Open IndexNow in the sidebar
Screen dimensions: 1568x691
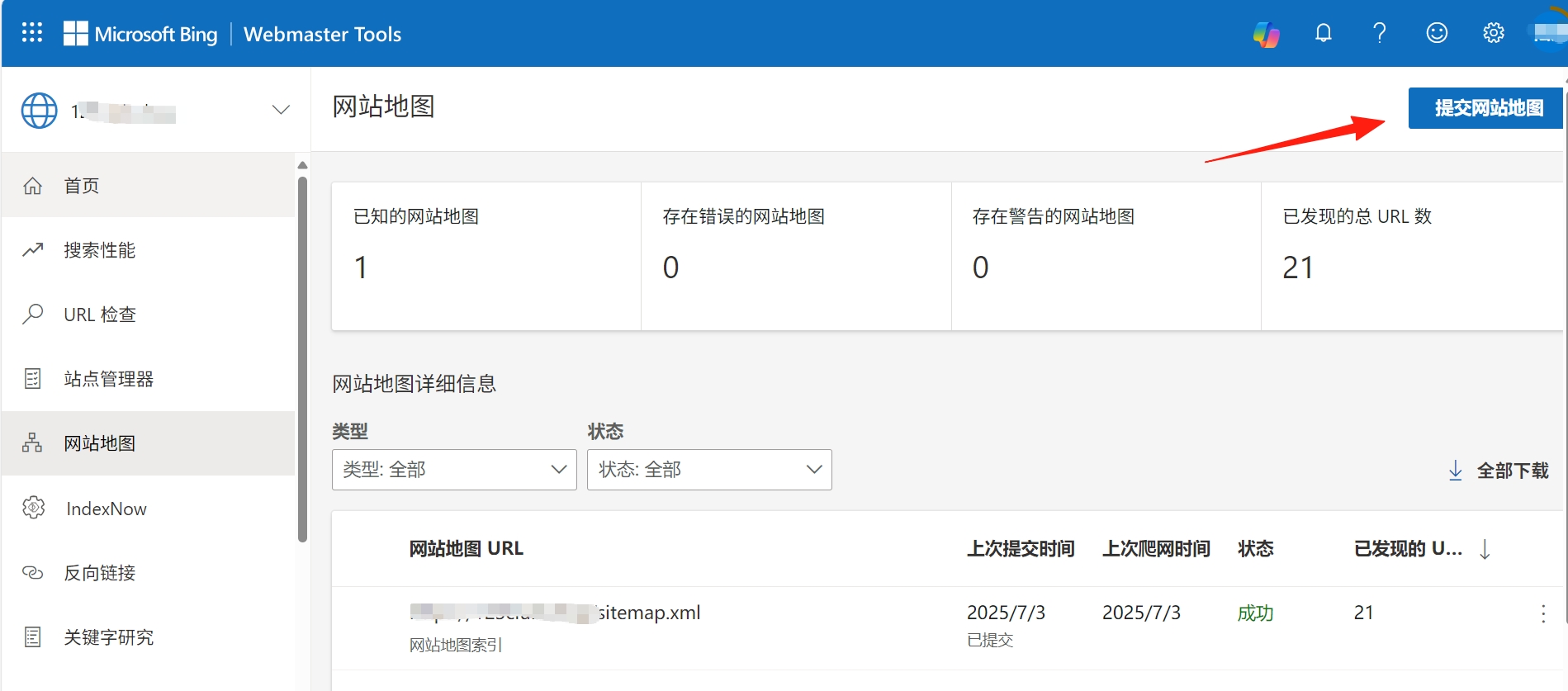pos(106,509)
